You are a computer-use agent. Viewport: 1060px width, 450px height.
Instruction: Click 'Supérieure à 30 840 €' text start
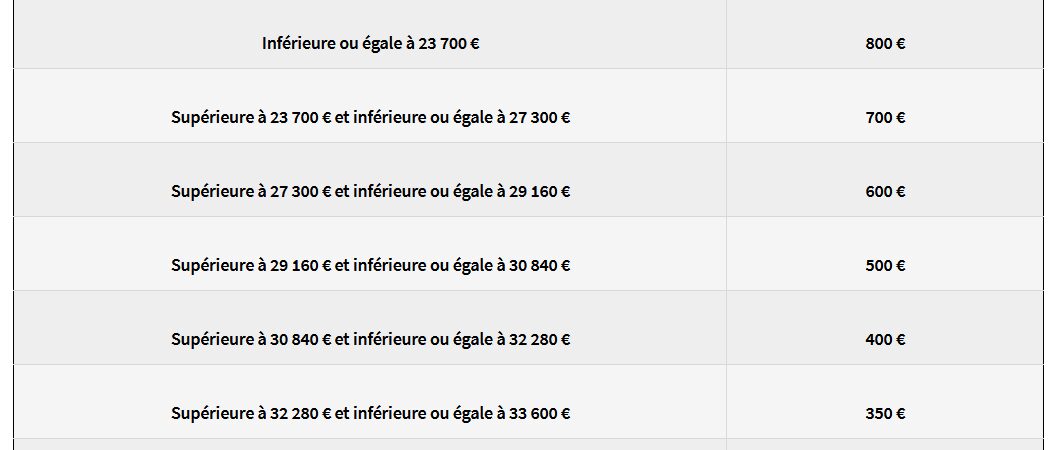[x=251, y=339]
